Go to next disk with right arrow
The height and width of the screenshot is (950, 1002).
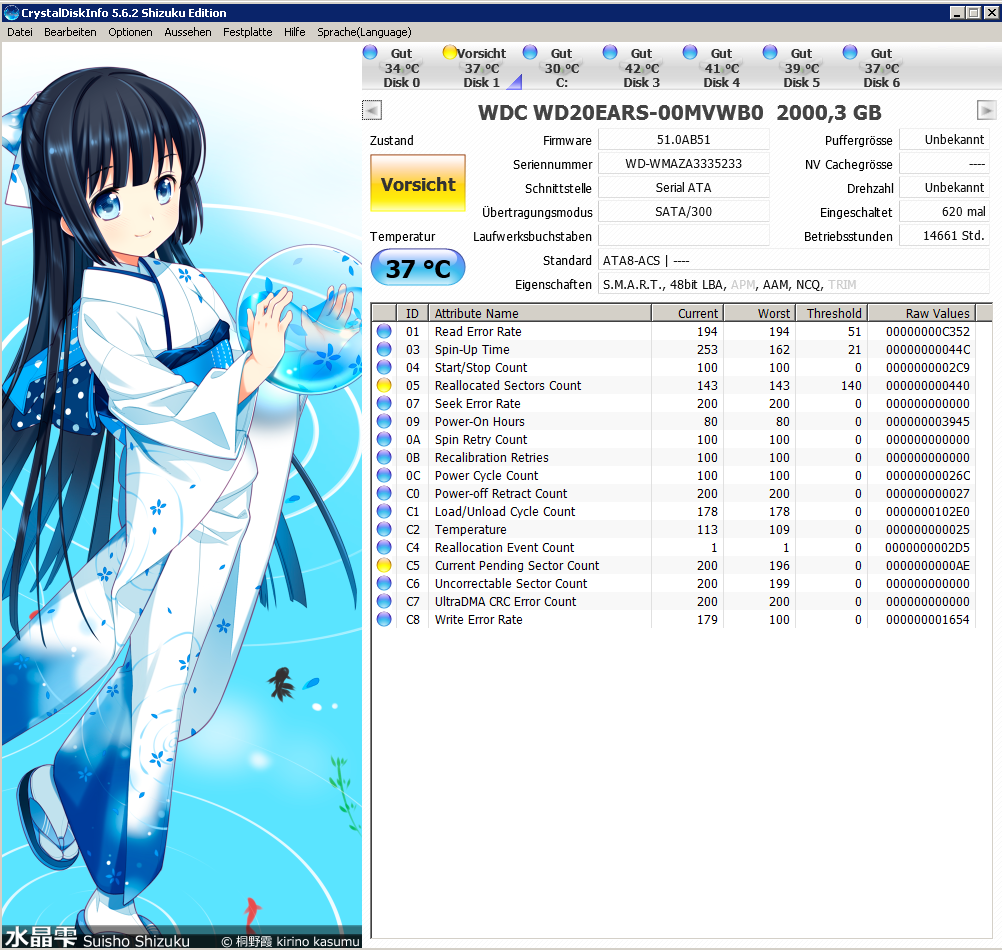[986, 111]
